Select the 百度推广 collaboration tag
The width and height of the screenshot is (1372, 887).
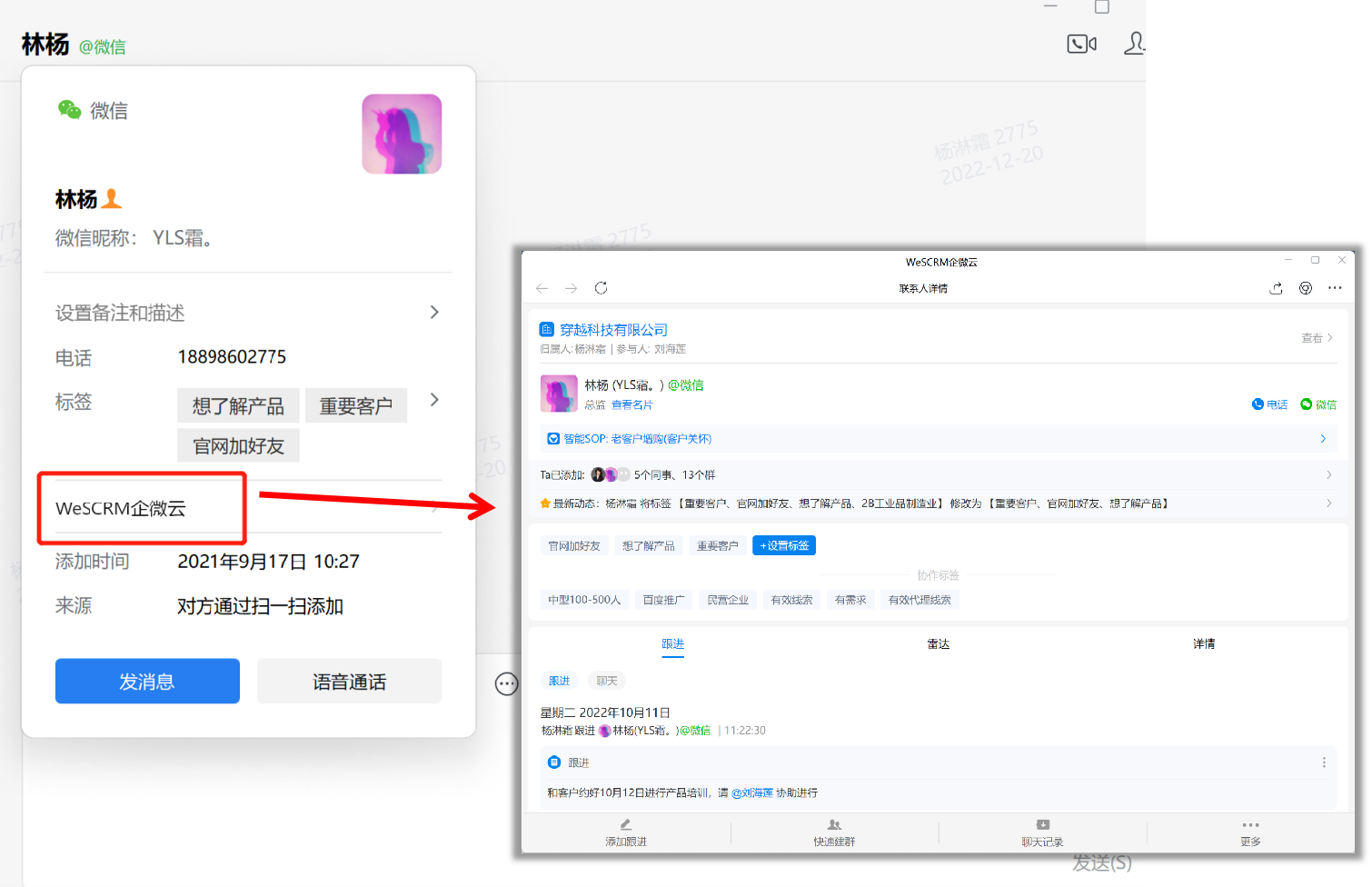(x=664, y=600)
